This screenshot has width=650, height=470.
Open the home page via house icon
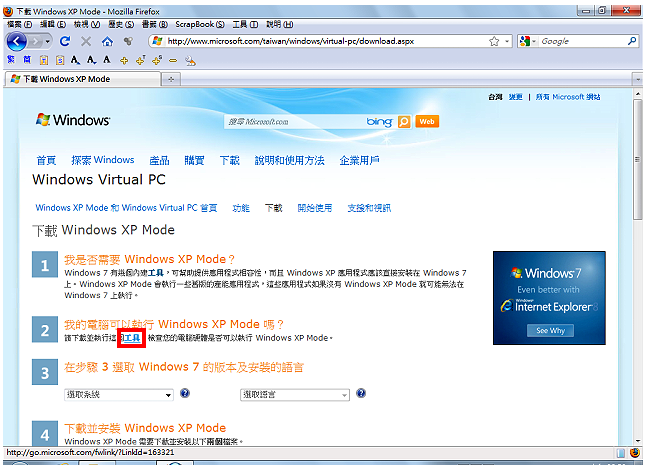click(x=107, y=41)
